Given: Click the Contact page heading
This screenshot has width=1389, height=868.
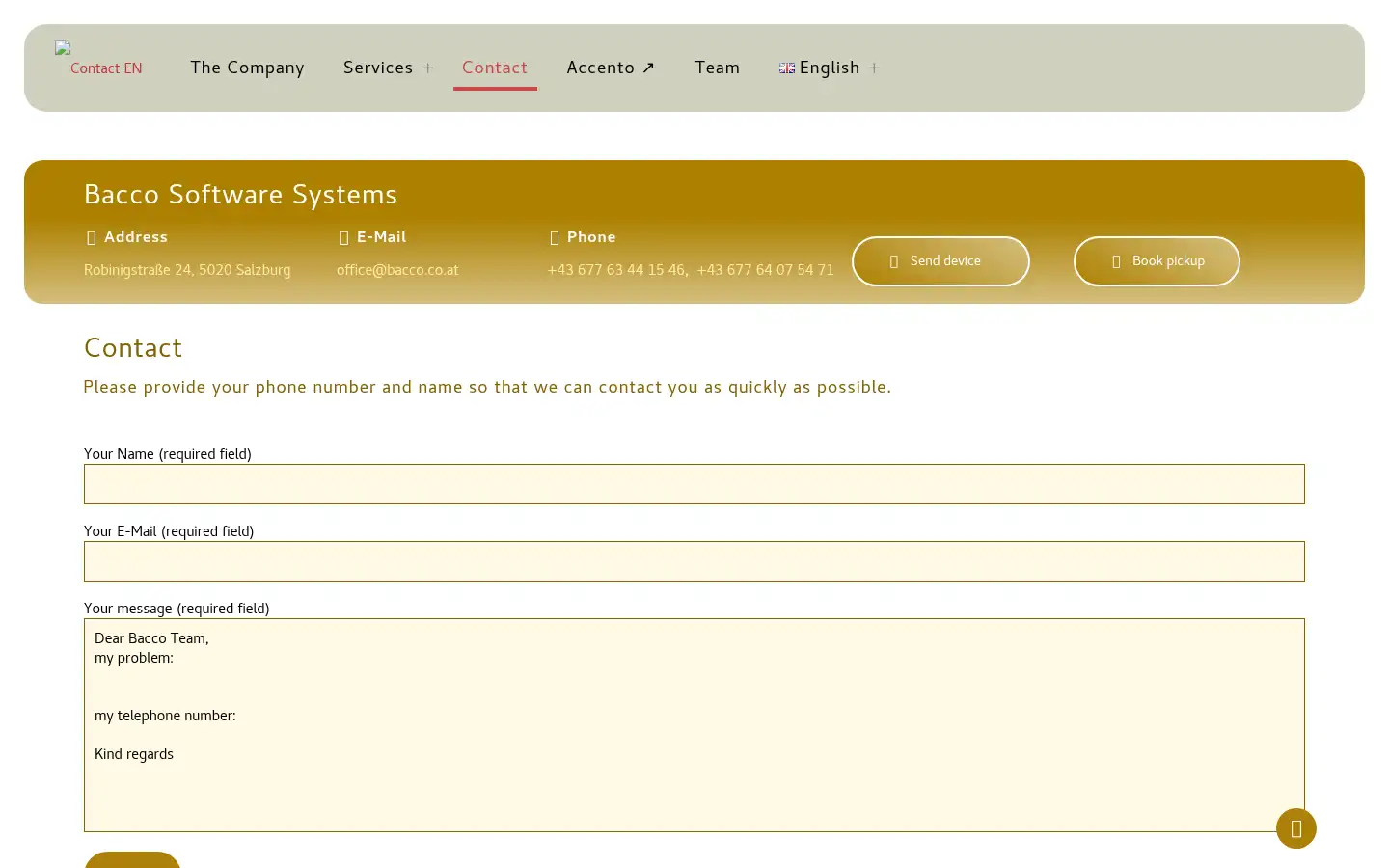Looking at the screenshot, I should pyautogui.click(x=133, y=347).
